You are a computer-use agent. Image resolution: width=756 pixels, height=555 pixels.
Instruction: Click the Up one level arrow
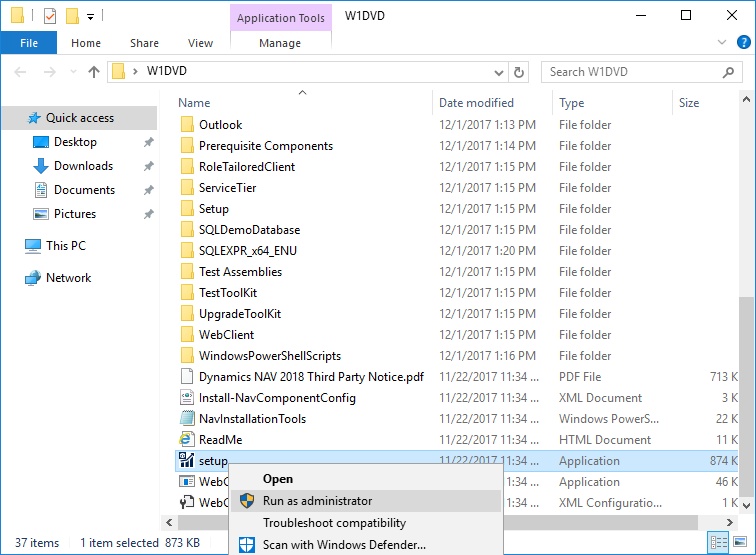(x=94, y=72)
